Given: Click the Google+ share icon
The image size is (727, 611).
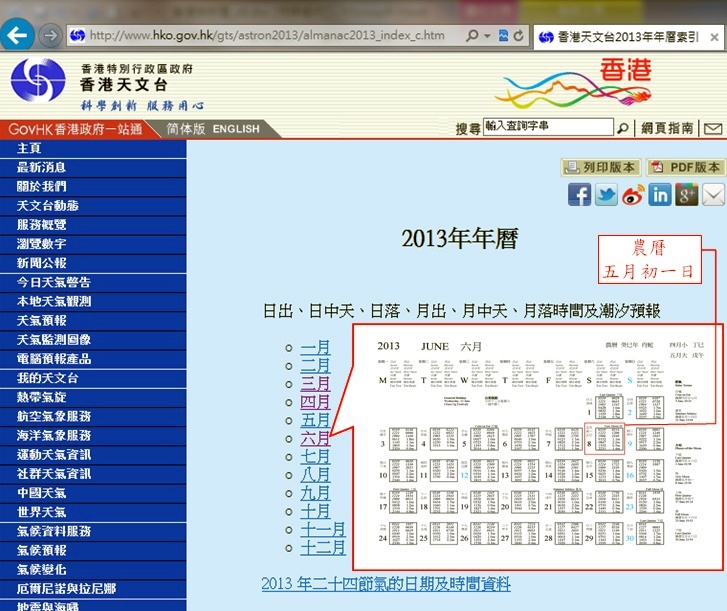Looking at the screenshot, I should [686, 195].
